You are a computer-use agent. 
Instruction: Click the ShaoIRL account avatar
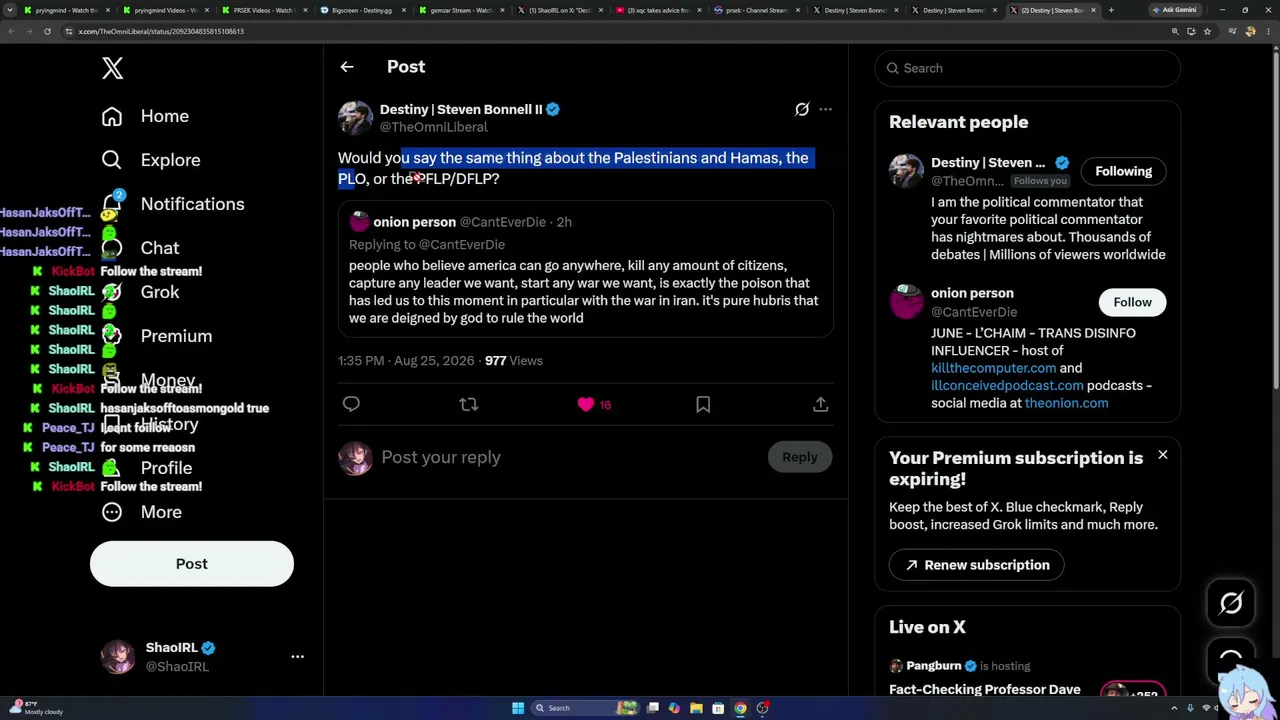118,657
